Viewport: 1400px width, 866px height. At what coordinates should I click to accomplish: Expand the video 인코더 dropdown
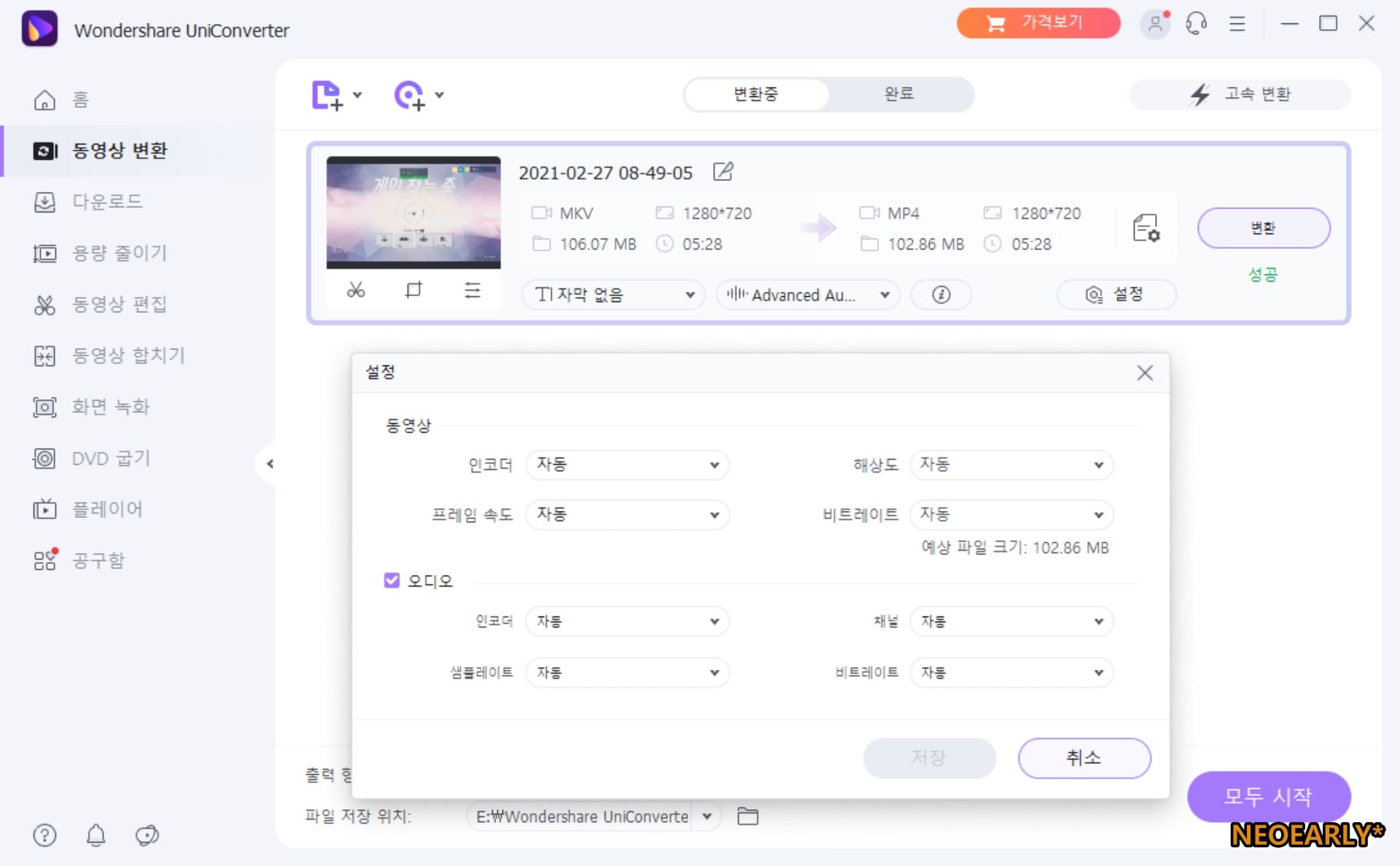[627, 465]
